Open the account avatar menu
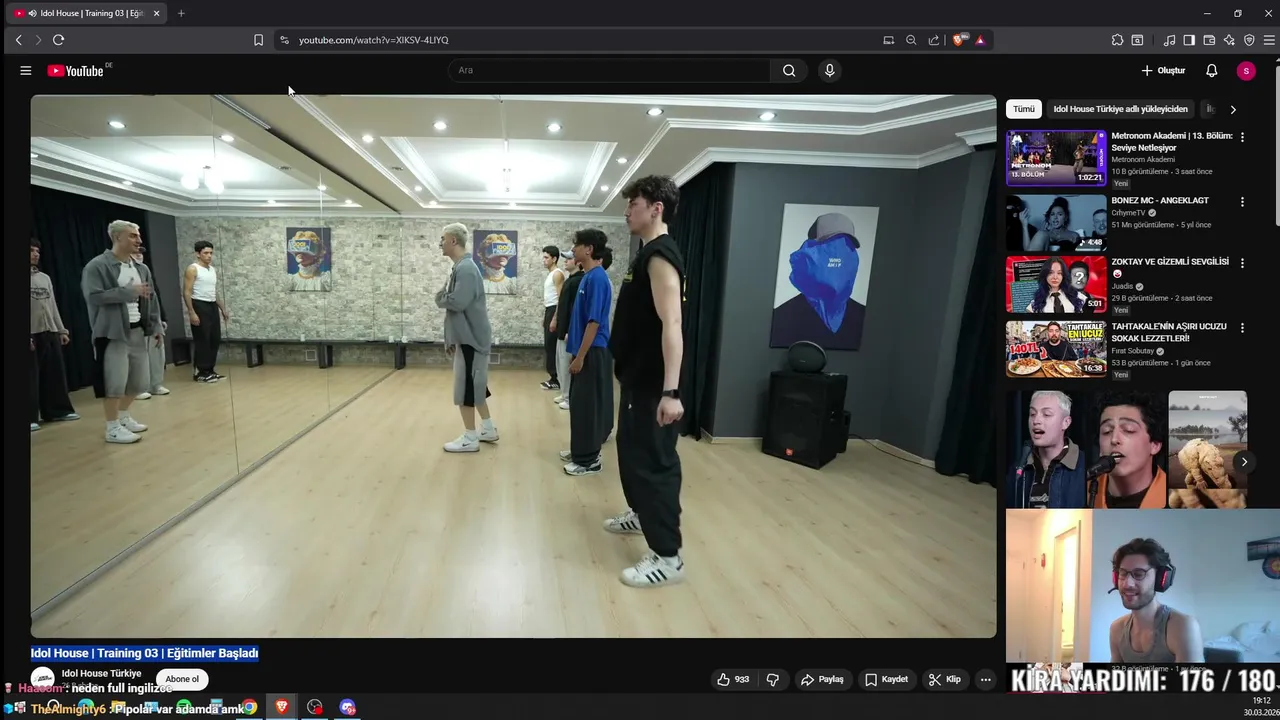This screenshot has height=720, width=1280. (1245, 70)
